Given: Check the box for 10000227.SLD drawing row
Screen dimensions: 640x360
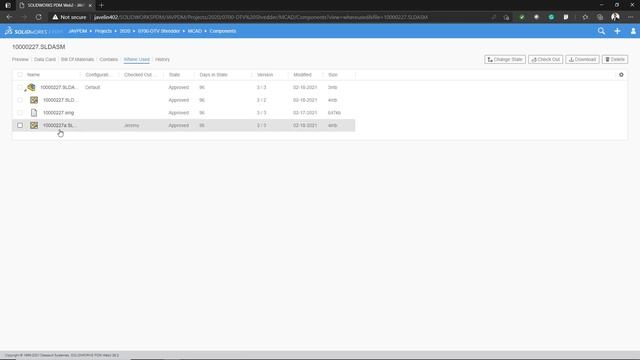Looking at the screenshot, I should pyautogui.click(x=20, y=100).
